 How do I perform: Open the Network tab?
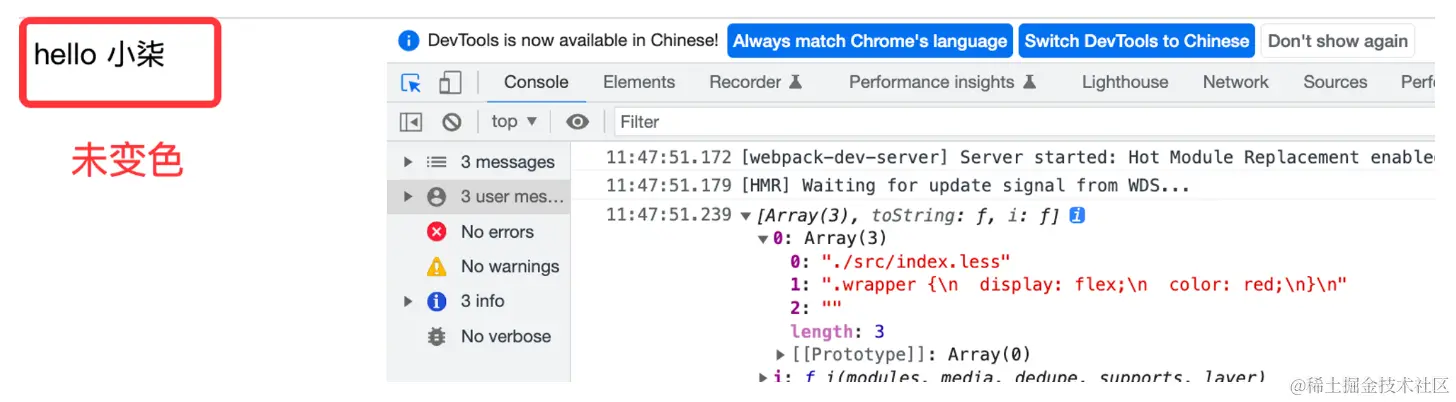pyautogui.click(x=1235, y=82)
